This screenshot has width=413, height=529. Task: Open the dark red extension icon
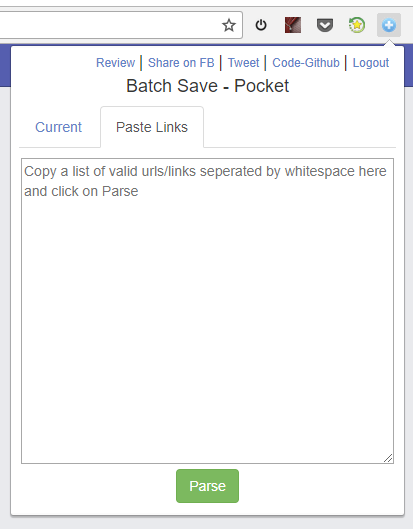(293, 25)
